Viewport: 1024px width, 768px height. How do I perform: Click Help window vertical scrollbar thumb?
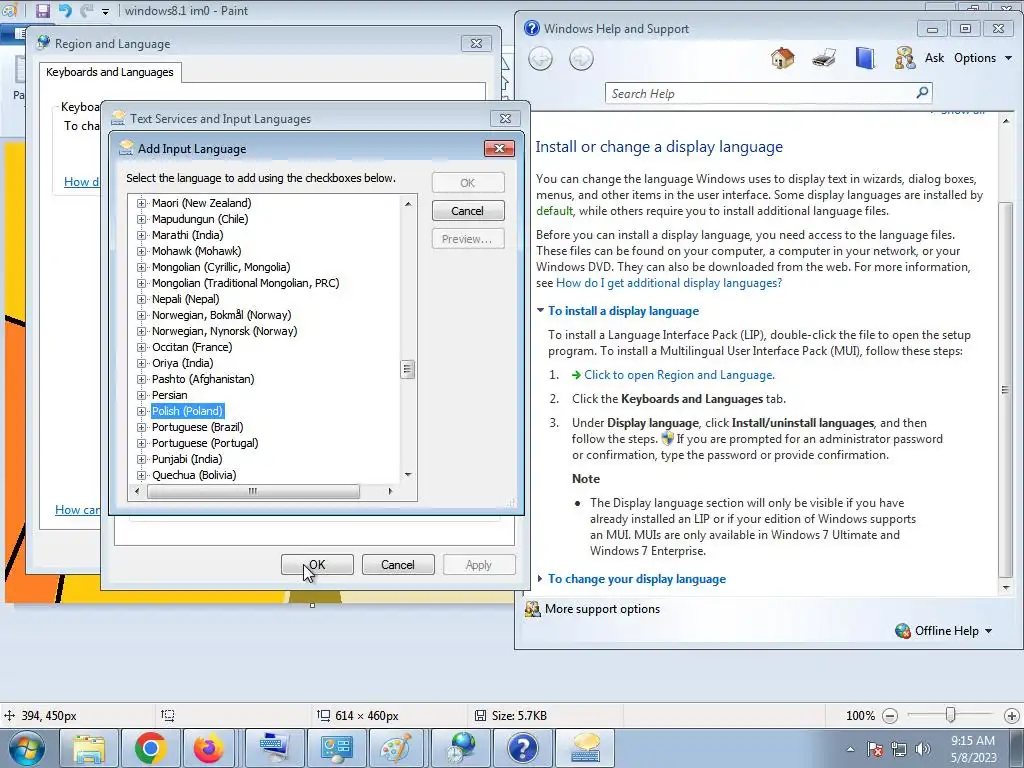[x=1006, y=391]
